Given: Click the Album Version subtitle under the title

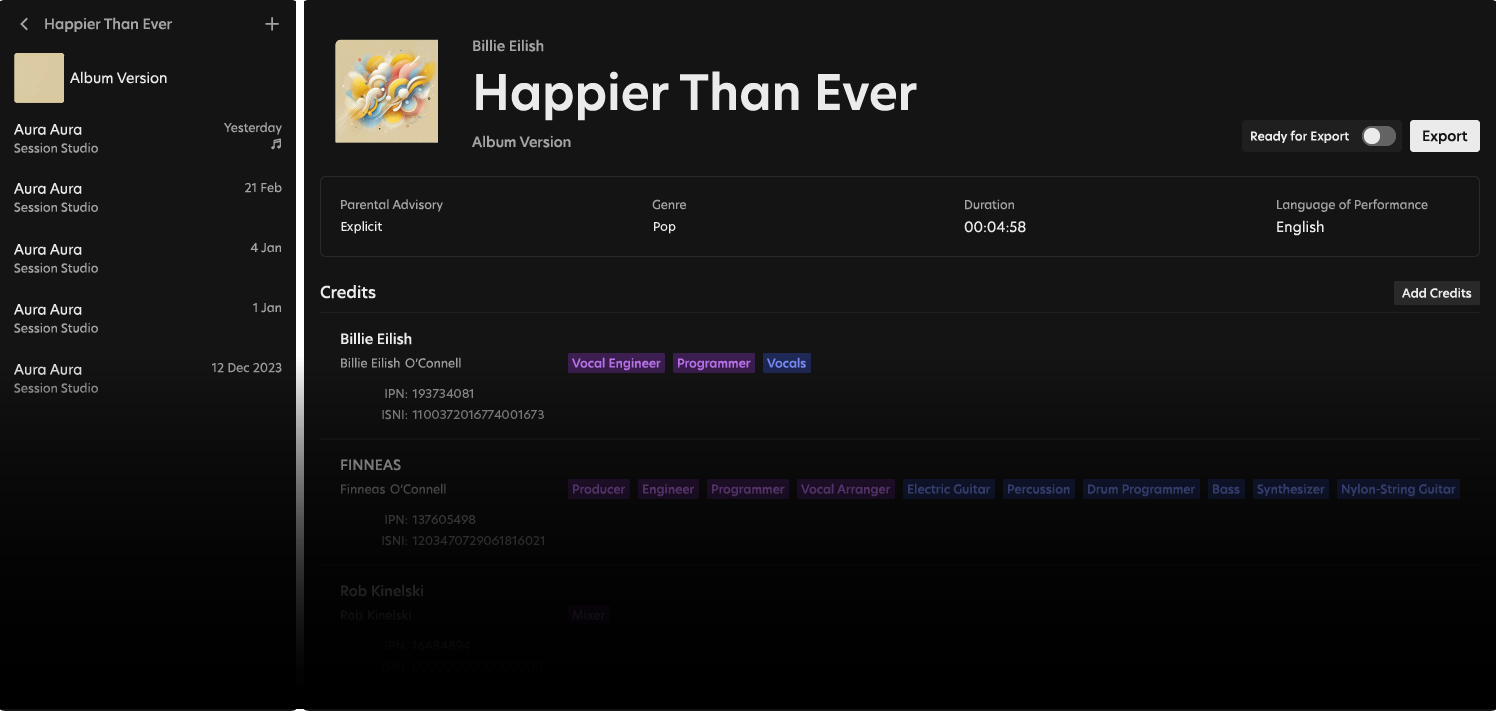Looking at the screenshot, I should [x=522, y=142].
